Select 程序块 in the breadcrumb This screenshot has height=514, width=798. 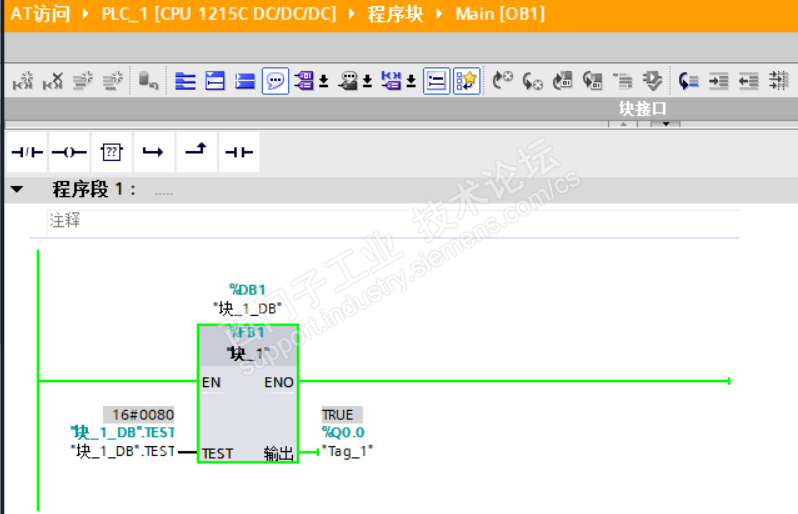point(395,14)
